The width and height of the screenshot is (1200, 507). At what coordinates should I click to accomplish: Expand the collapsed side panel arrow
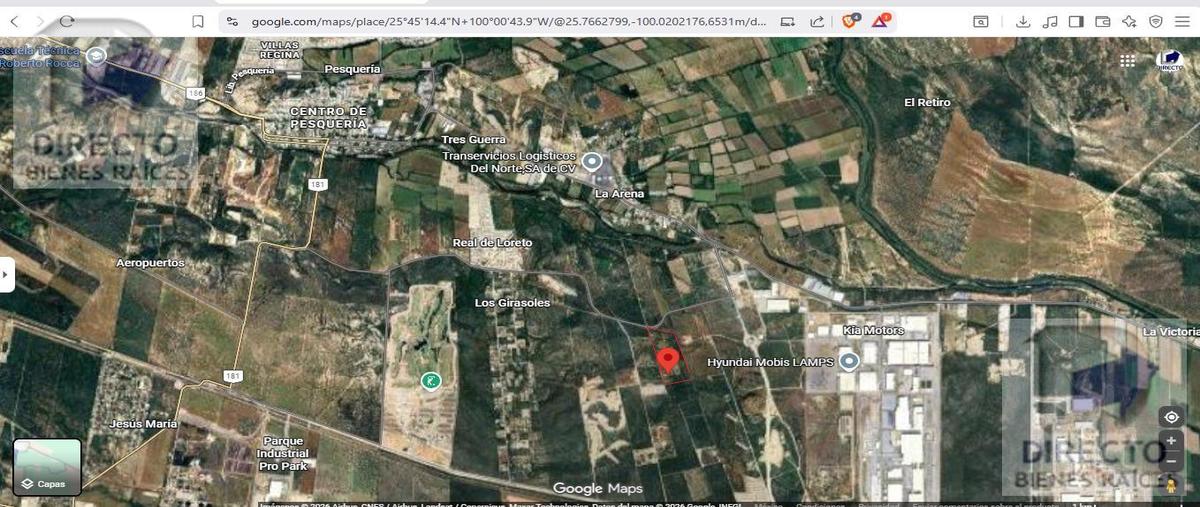click(7, 274)
